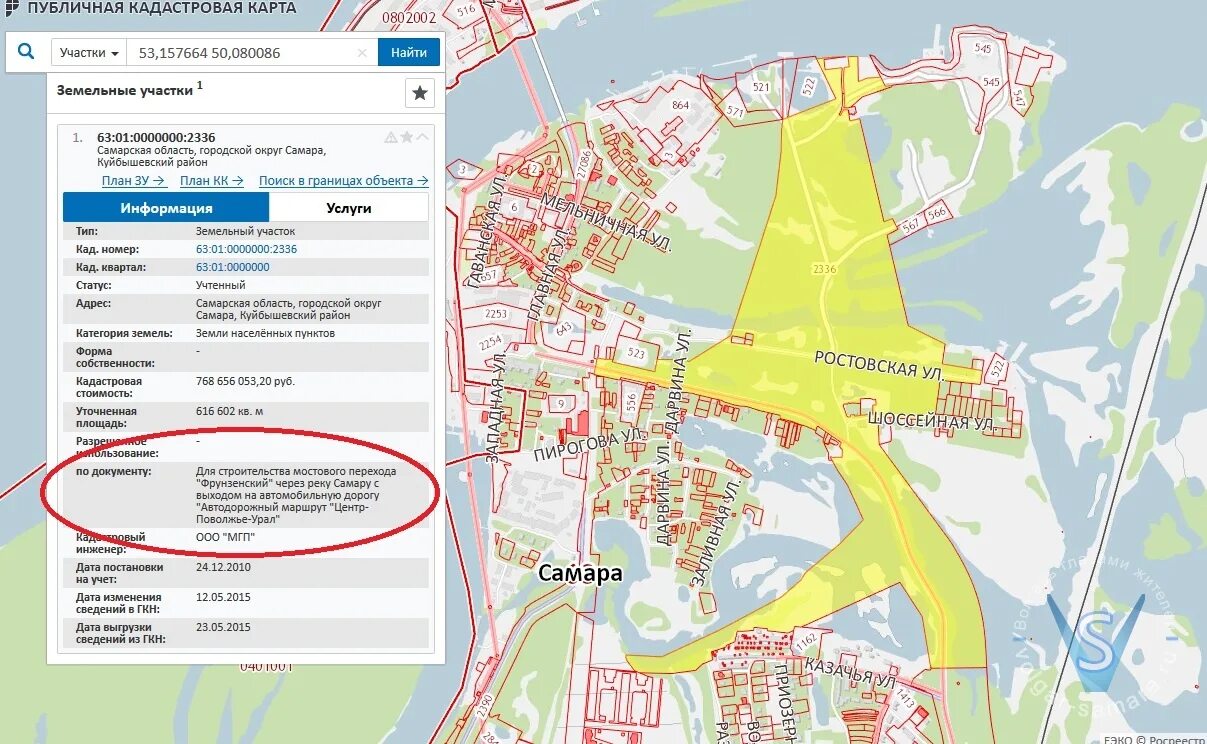Viewport: 1207px width, 744px height.
Task: Toggle favorite status of the search results list
Action: [x=418, y=92]
